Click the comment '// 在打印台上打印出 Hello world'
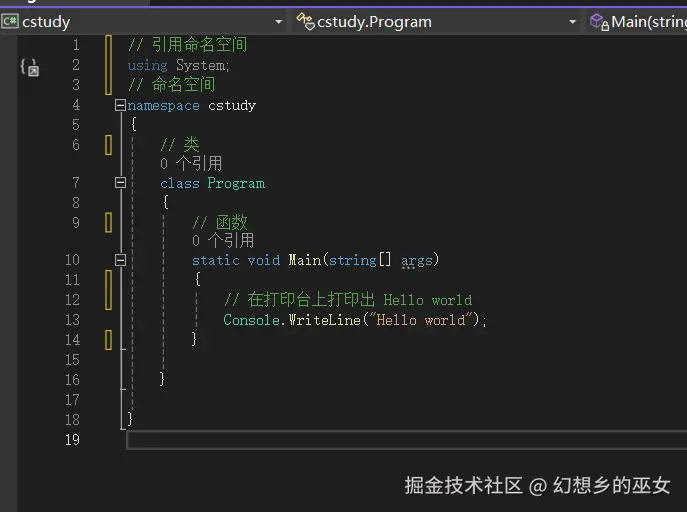687x512 pixels. [x=348, y=300]
